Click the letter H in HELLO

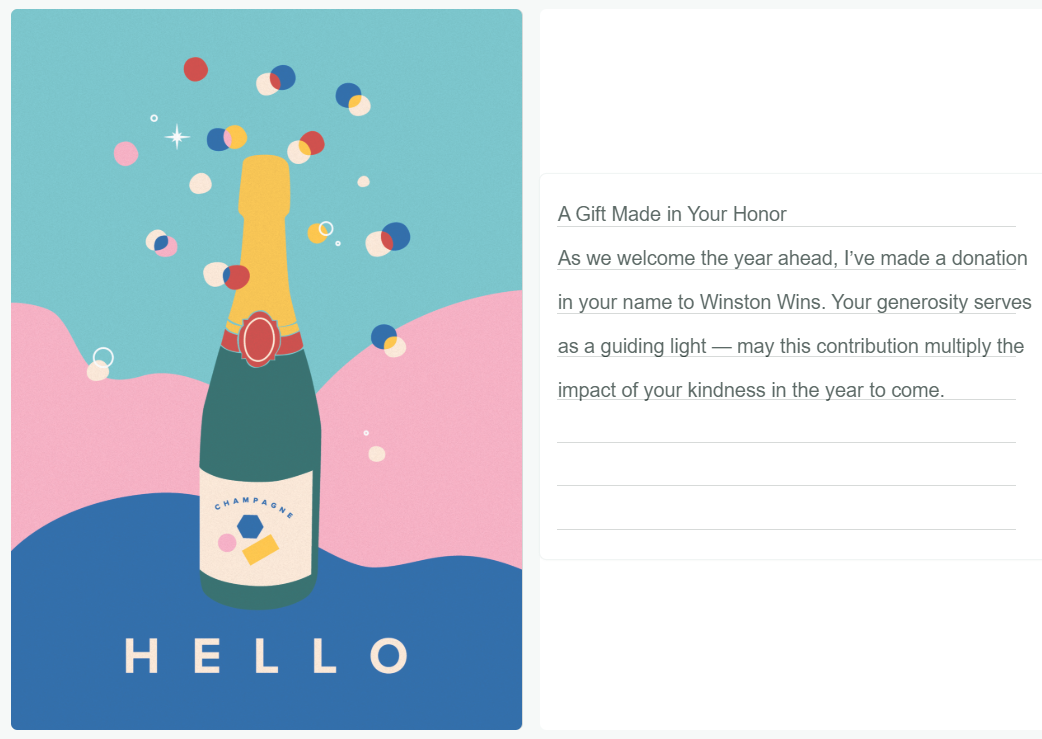[142, 656]
